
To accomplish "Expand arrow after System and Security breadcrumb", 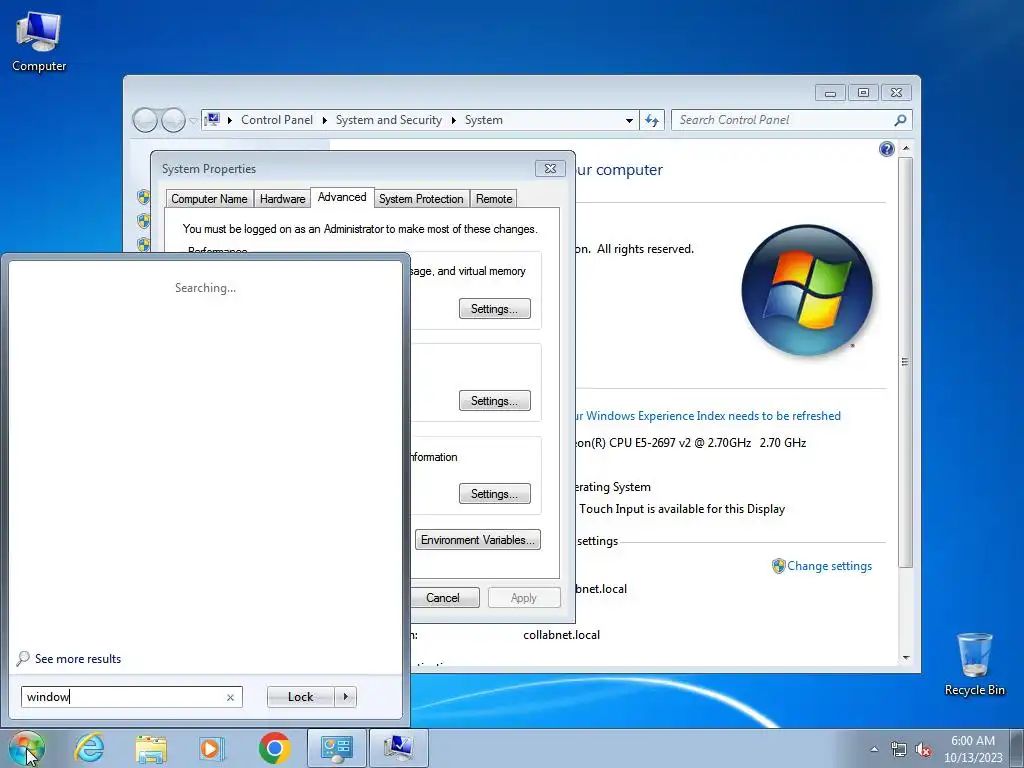I will tap(453, 120).
